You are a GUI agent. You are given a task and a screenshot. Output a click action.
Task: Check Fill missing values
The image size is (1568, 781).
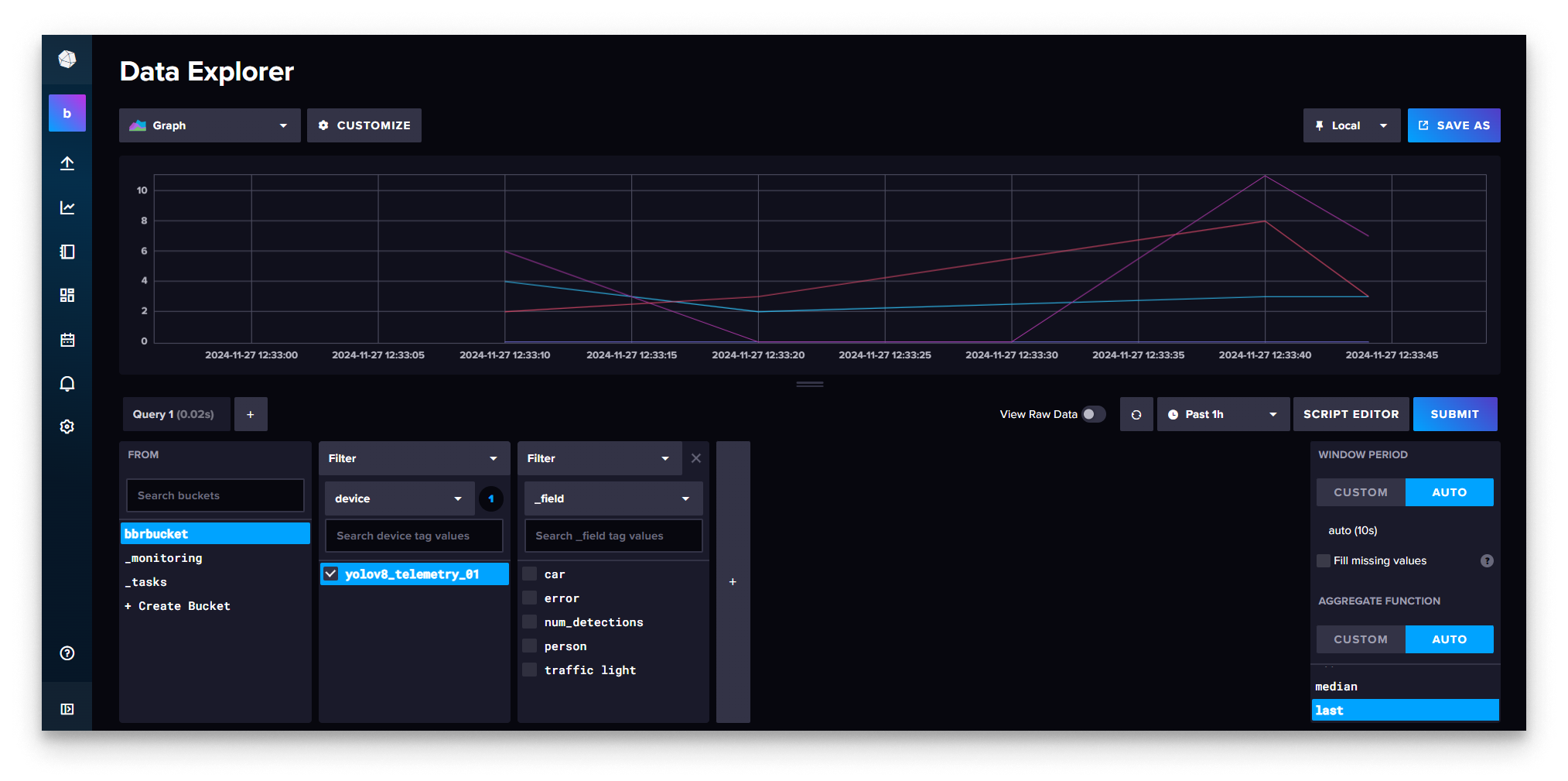pyautogui.click(x=1323, y=560)
